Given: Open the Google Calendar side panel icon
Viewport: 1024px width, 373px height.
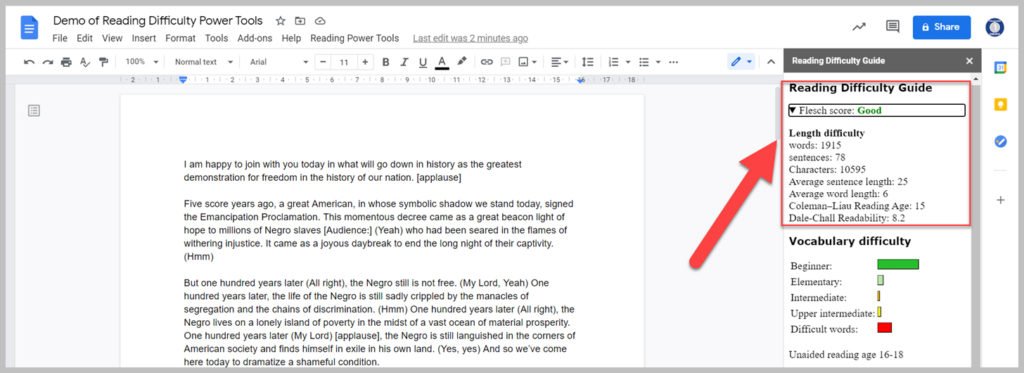Looking at the screenshot, I should coord(1000,68).
